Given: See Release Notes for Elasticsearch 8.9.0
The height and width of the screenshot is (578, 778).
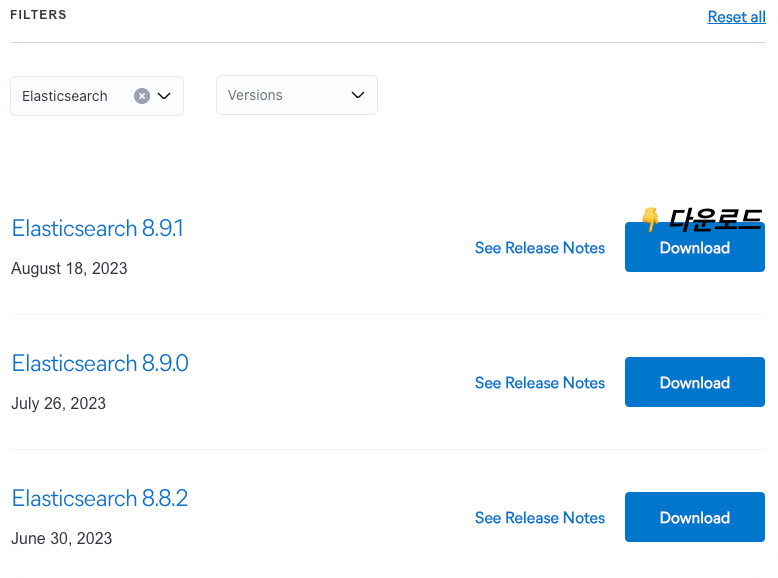Looking at the screenshot, I should pos(540,383).
